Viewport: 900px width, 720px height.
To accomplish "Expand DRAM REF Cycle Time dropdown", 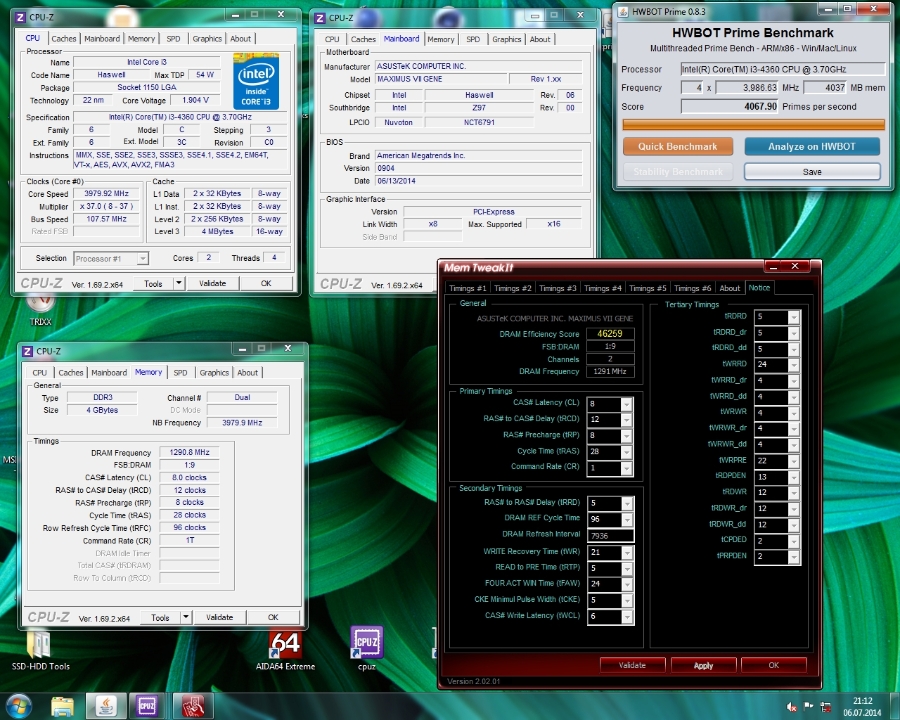I will coord(627,520).
